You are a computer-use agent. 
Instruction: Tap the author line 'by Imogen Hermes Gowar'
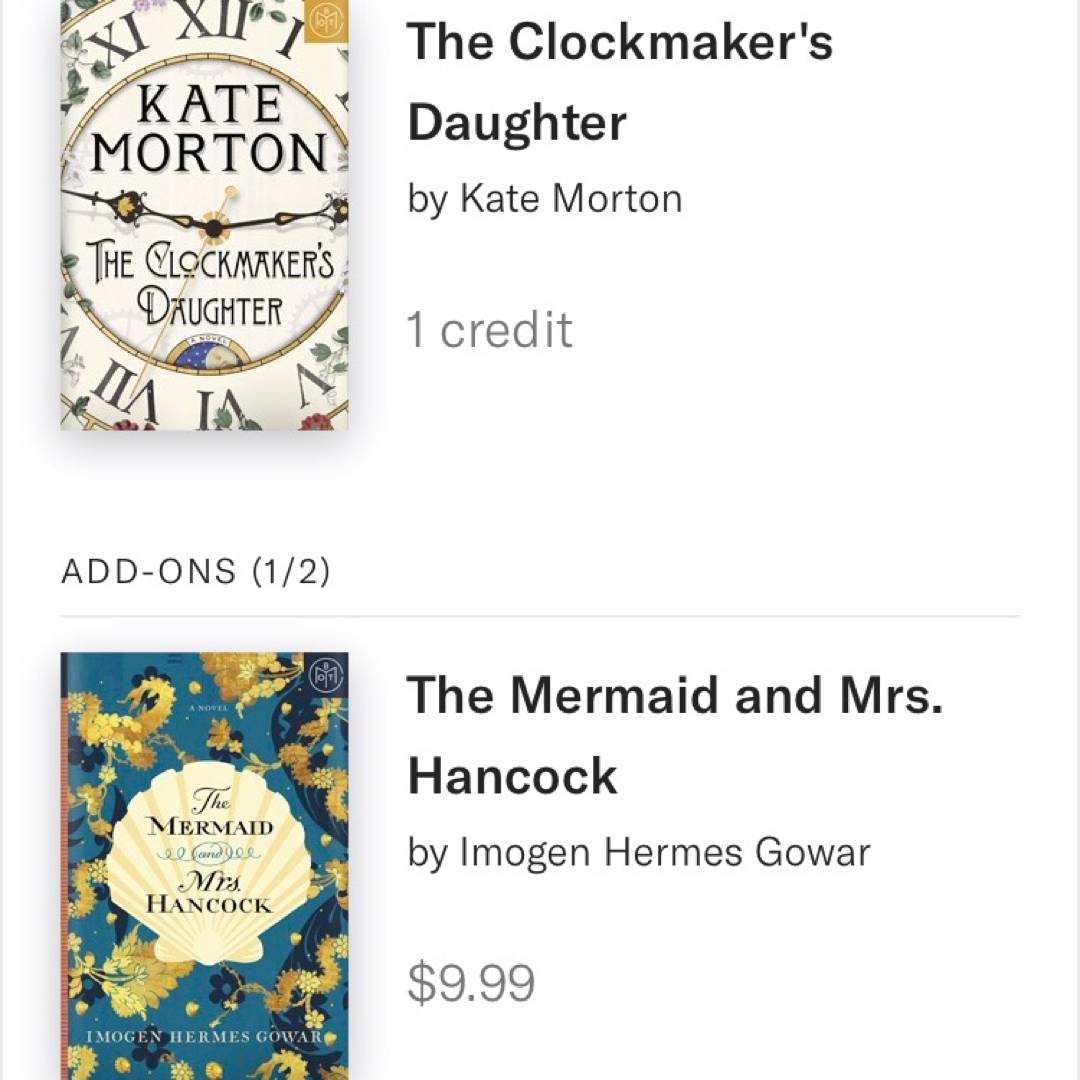coord(638,853)
